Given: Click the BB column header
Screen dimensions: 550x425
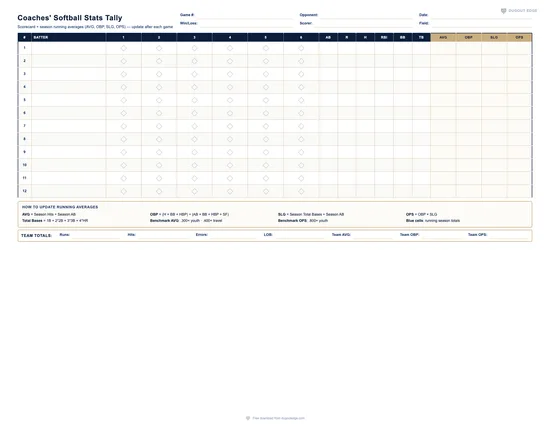Looking at the screenshot, I should point(403,37).
